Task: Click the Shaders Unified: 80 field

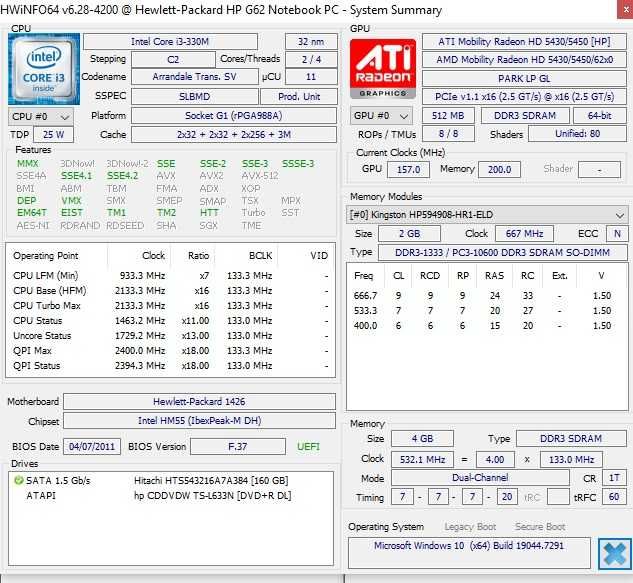Action: [578, 134]
